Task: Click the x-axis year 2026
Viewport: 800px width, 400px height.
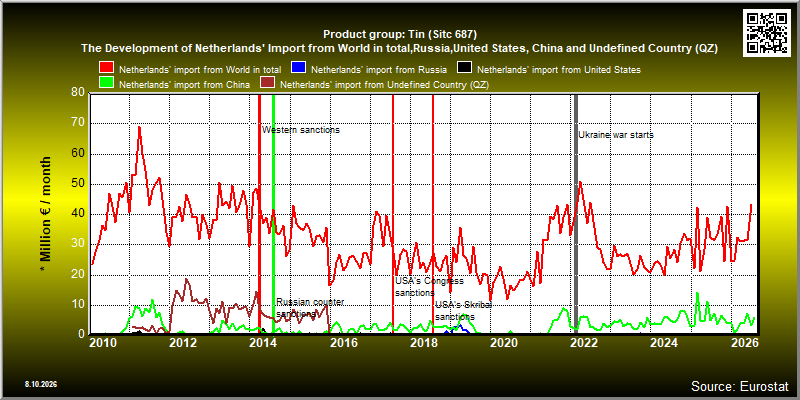Action: tap(744, 342)
